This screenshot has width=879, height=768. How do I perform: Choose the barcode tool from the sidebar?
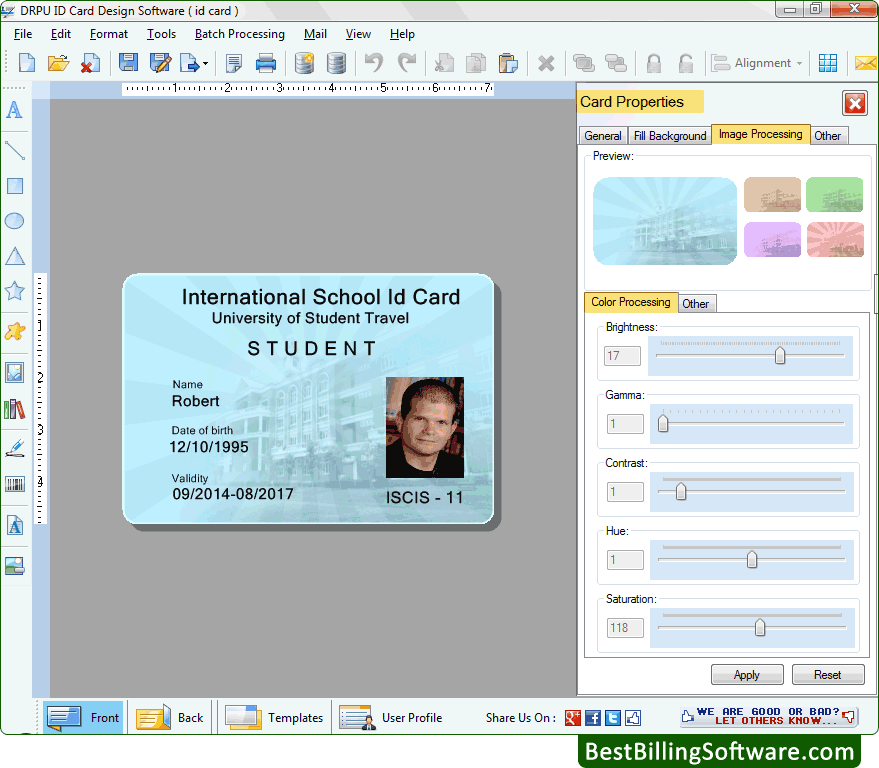click(x=14, y=484)
